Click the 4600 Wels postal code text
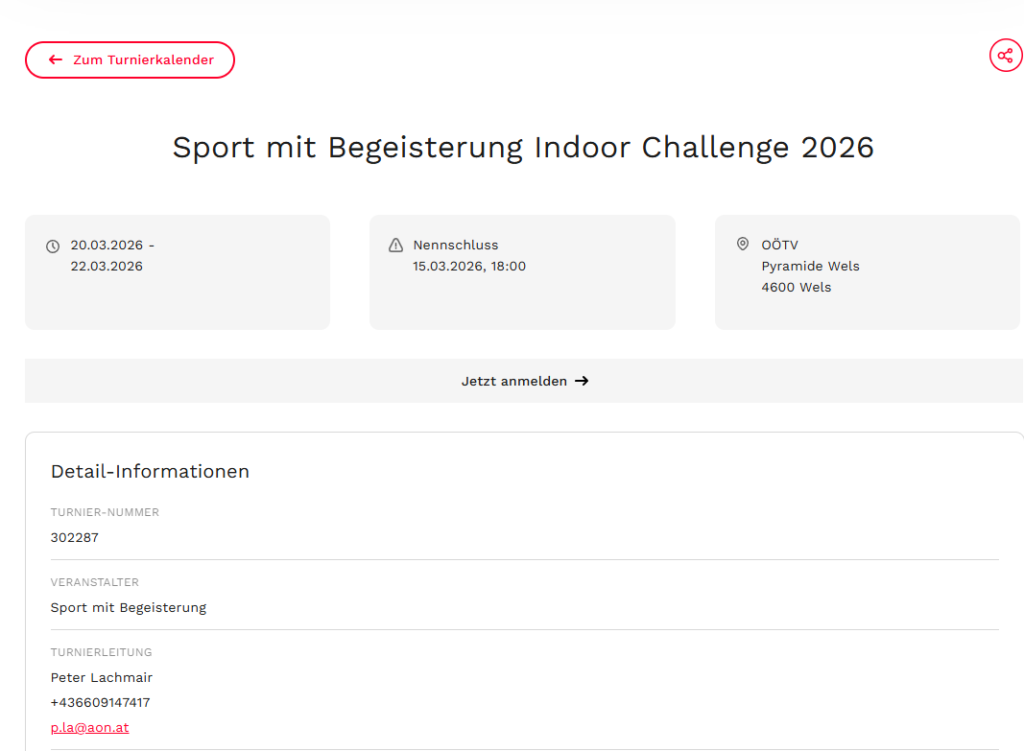 (796, 287)
